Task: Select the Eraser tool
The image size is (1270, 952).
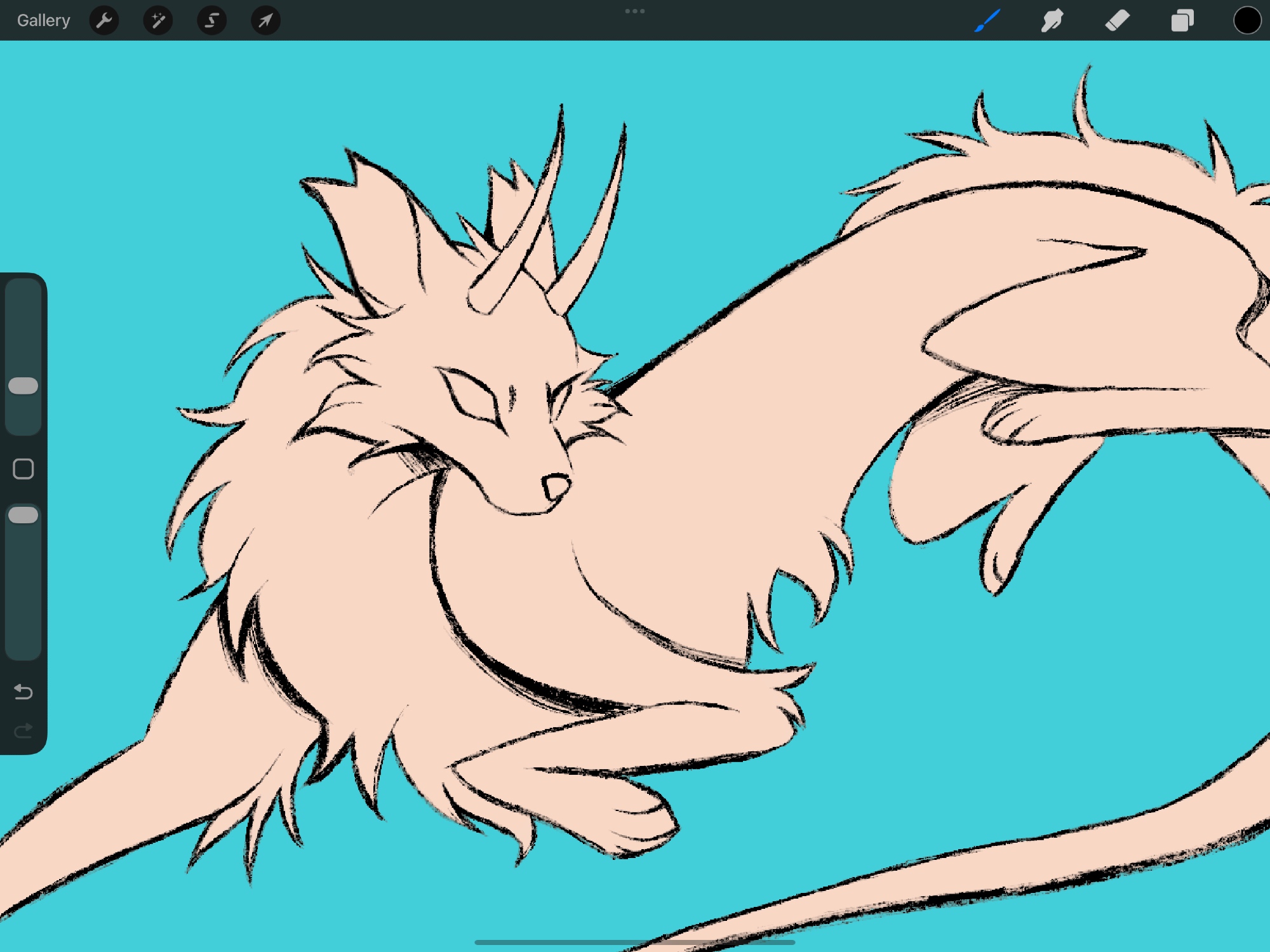Action: click(1117, 20)
